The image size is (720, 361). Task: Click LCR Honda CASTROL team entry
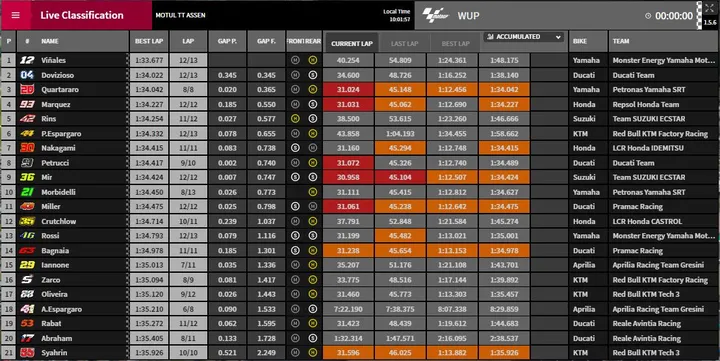click(647, 221)
